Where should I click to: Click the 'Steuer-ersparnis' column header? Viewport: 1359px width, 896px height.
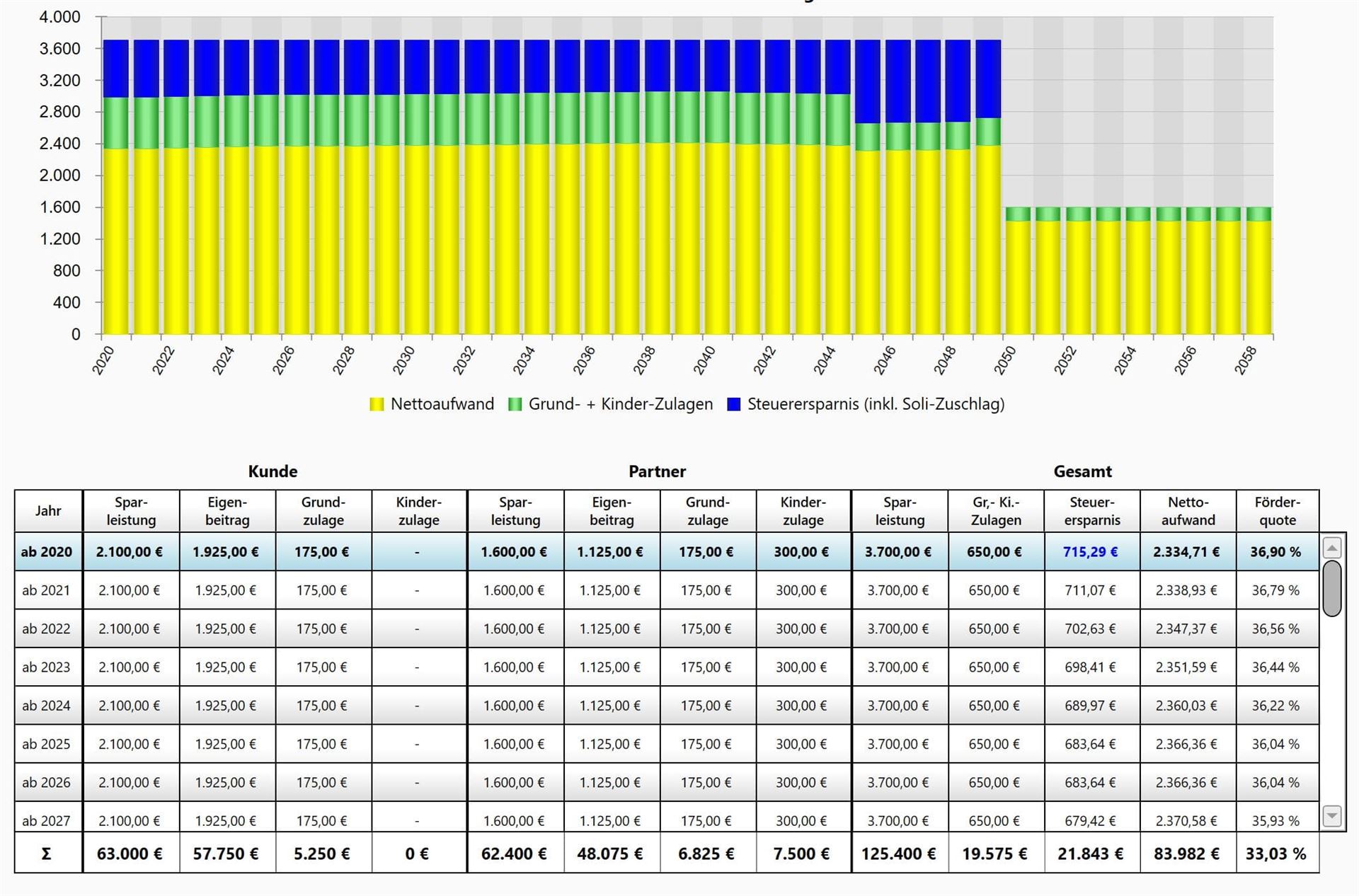click(x=1091, y=510)
